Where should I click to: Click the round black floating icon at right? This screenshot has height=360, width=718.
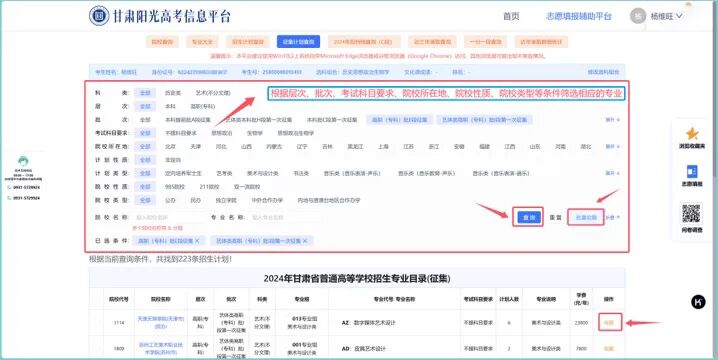(698, 302)
